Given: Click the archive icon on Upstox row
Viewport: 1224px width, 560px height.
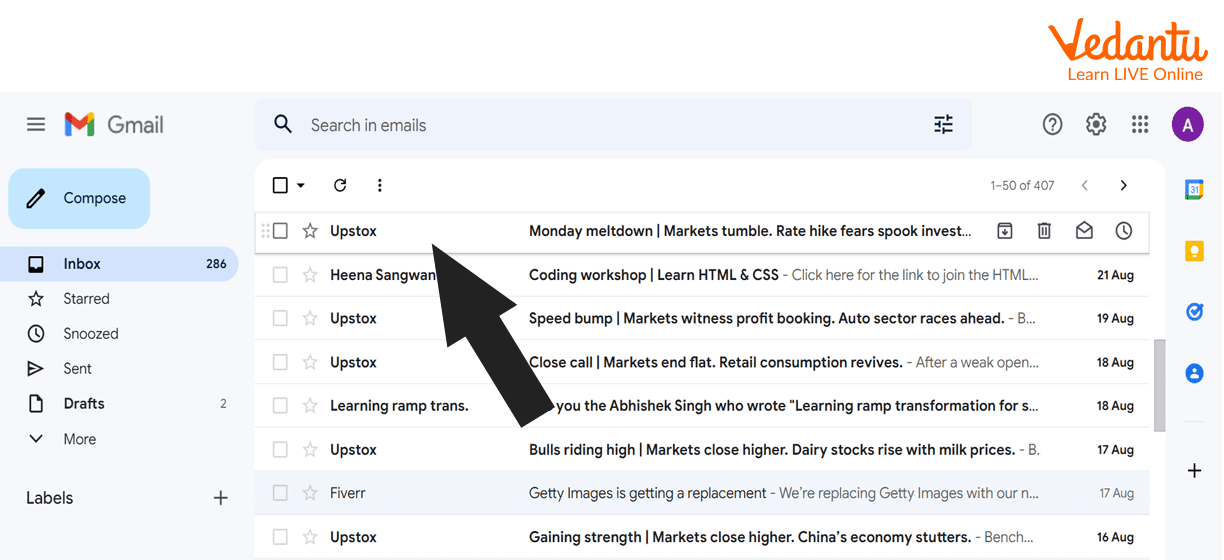Looking at the screenshot, I should coord(1005,231).
